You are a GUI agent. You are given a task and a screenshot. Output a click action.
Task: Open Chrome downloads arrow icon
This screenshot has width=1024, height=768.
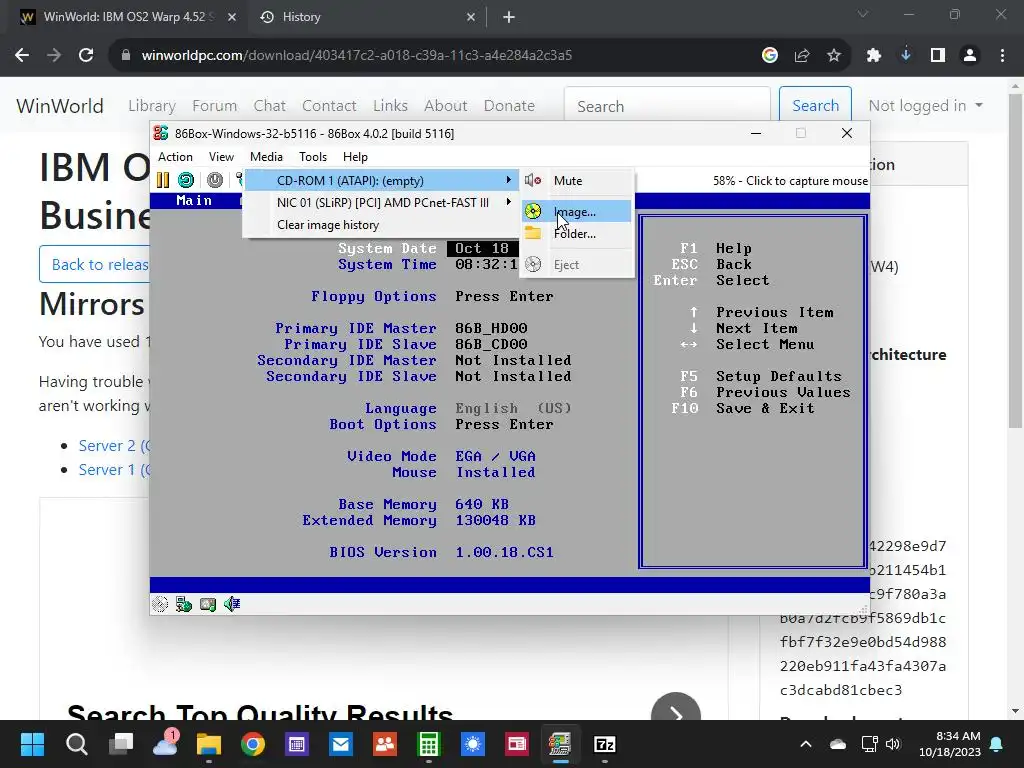pyautogui.click(x=906, y=55)
